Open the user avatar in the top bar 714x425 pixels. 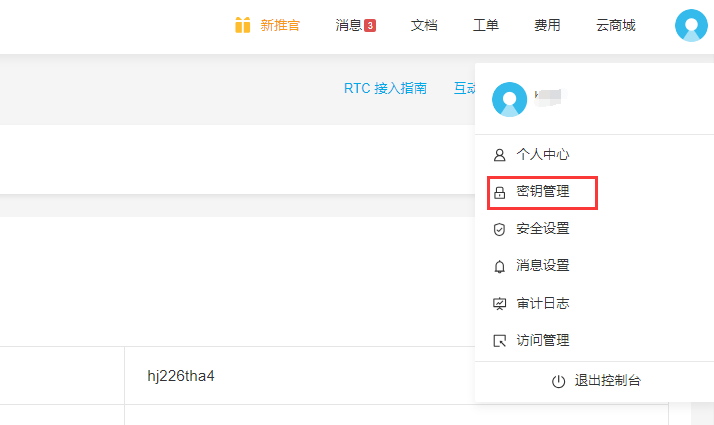[x=691, y=25]
